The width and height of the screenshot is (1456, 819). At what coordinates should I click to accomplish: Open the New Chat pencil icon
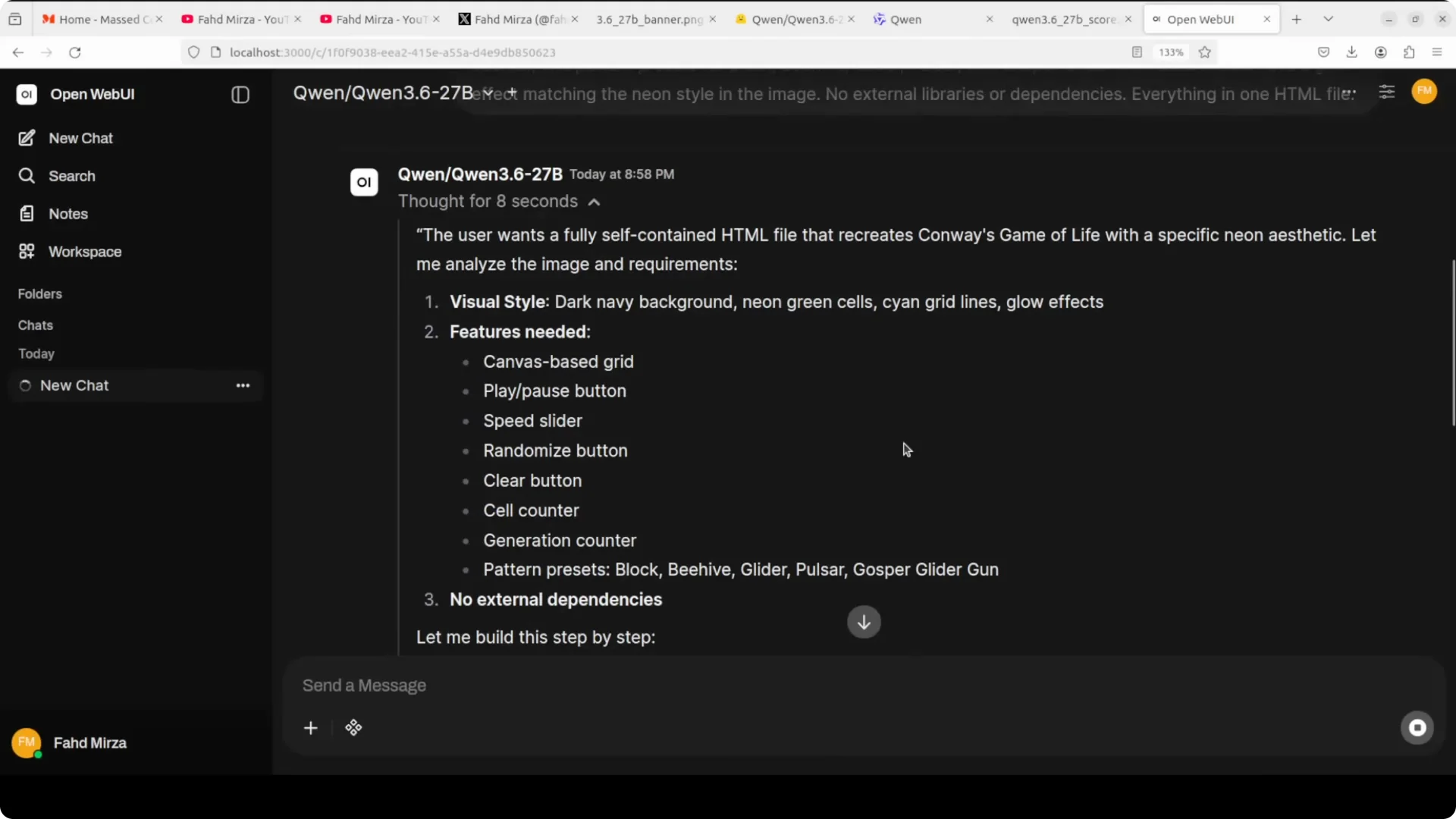pyautogui.click(x=27, y=138)
